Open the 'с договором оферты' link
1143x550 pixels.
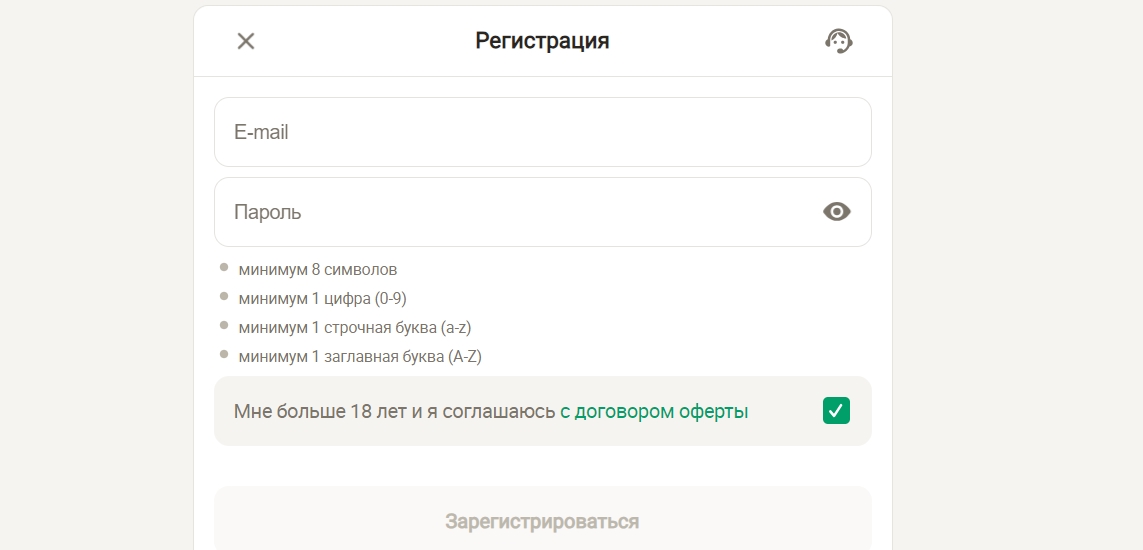tap(654, 412)
